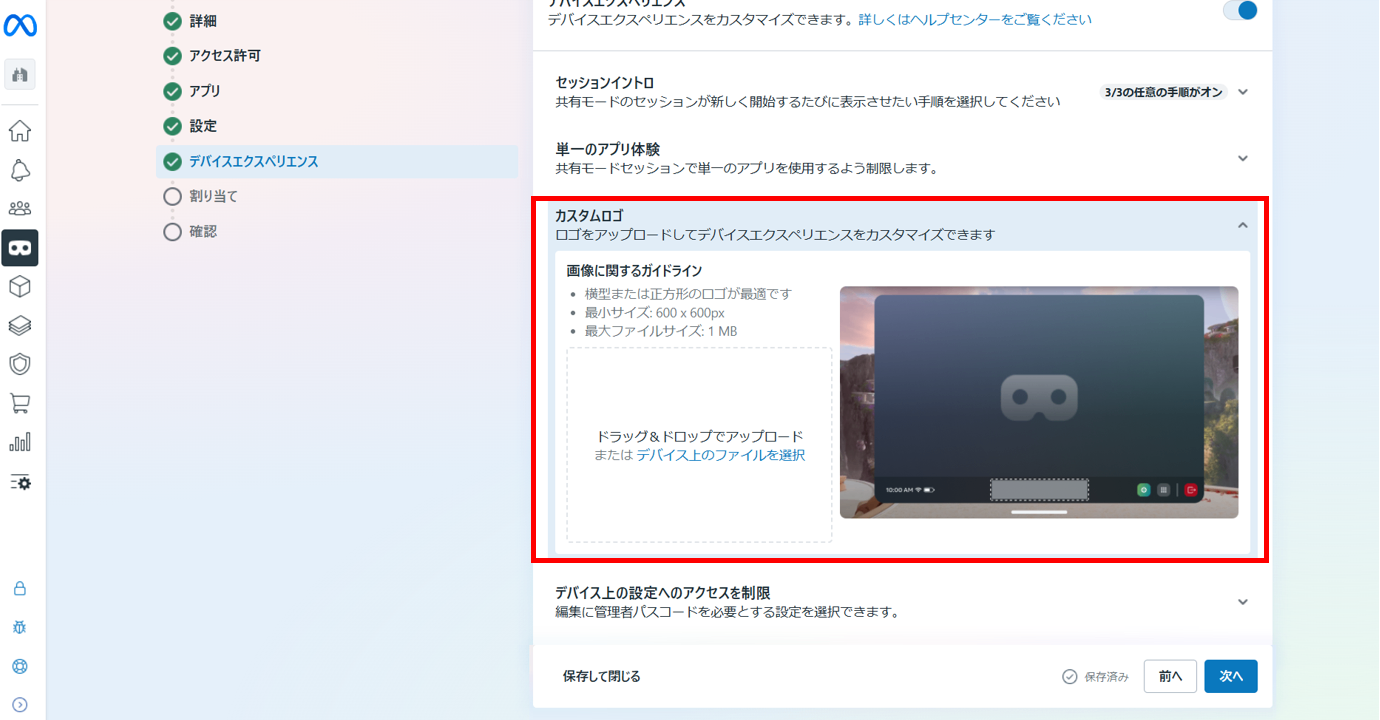This screenshot has height=720, width=1380.
Task: Go to the アクセス許可 step
Action: (225, 56)
